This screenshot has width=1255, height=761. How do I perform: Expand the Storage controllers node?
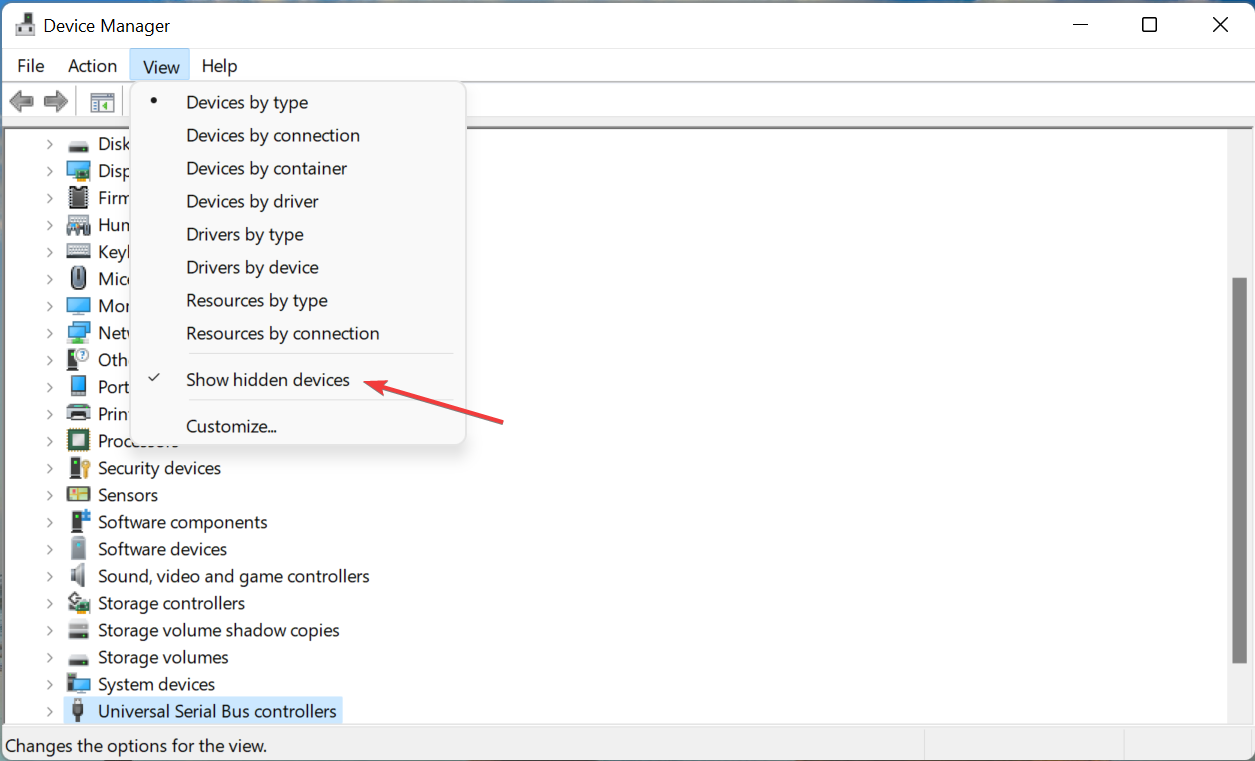[x=49, y=603]
